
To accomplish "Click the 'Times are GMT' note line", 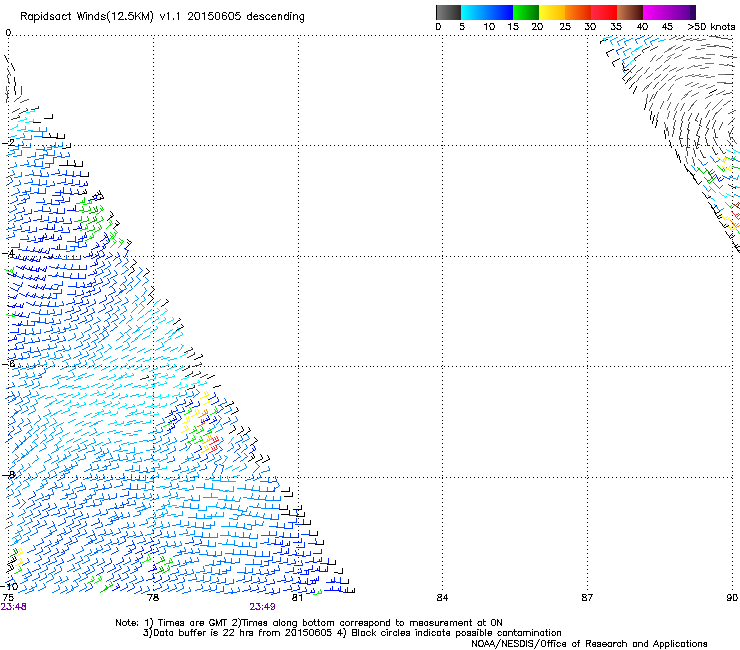I will (x=309, y=623).
